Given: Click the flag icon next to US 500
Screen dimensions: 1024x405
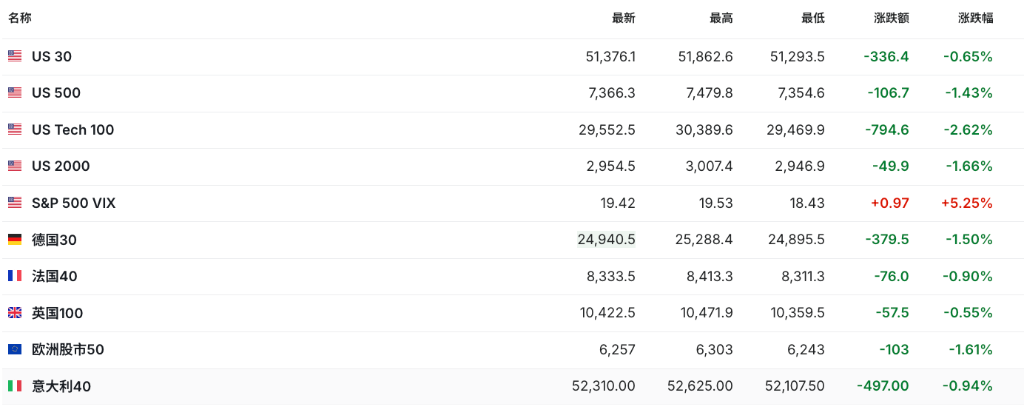Looking at the screenshot, I should 14,93.
